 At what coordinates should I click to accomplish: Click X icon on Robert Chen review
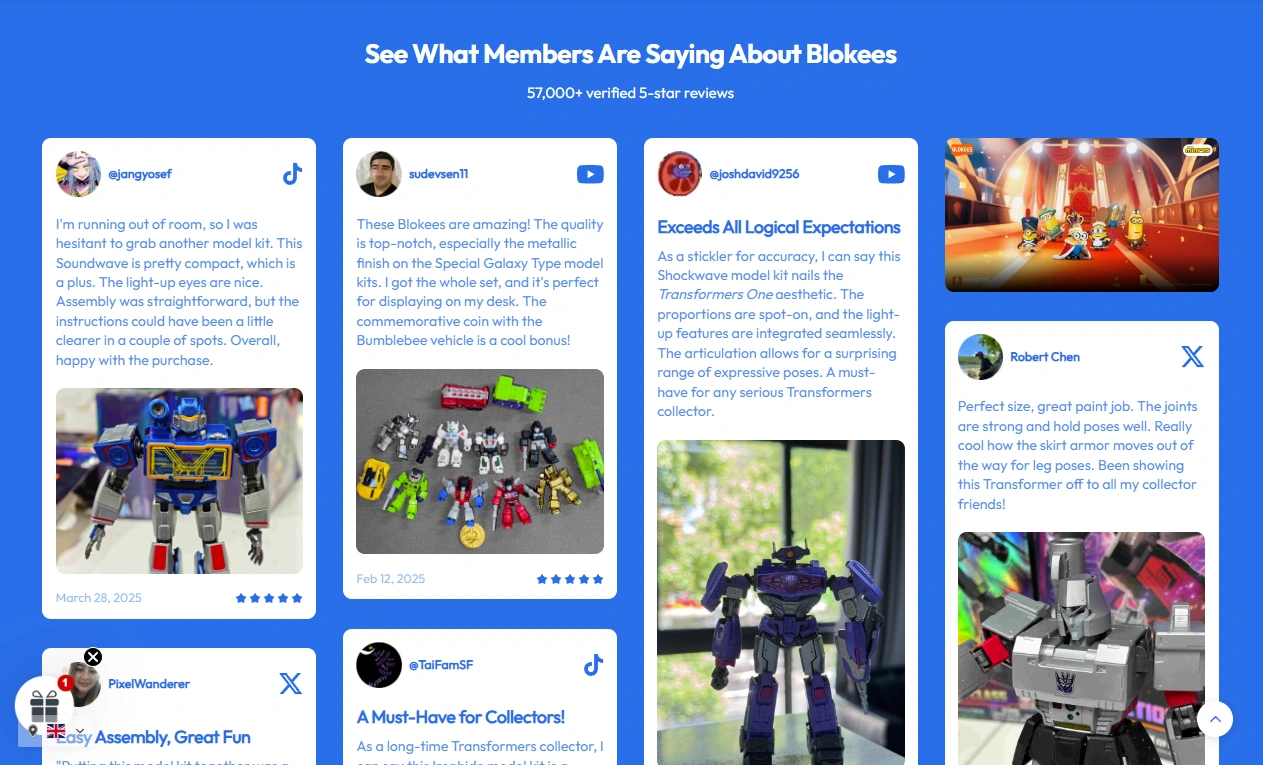coord(1192,357)
